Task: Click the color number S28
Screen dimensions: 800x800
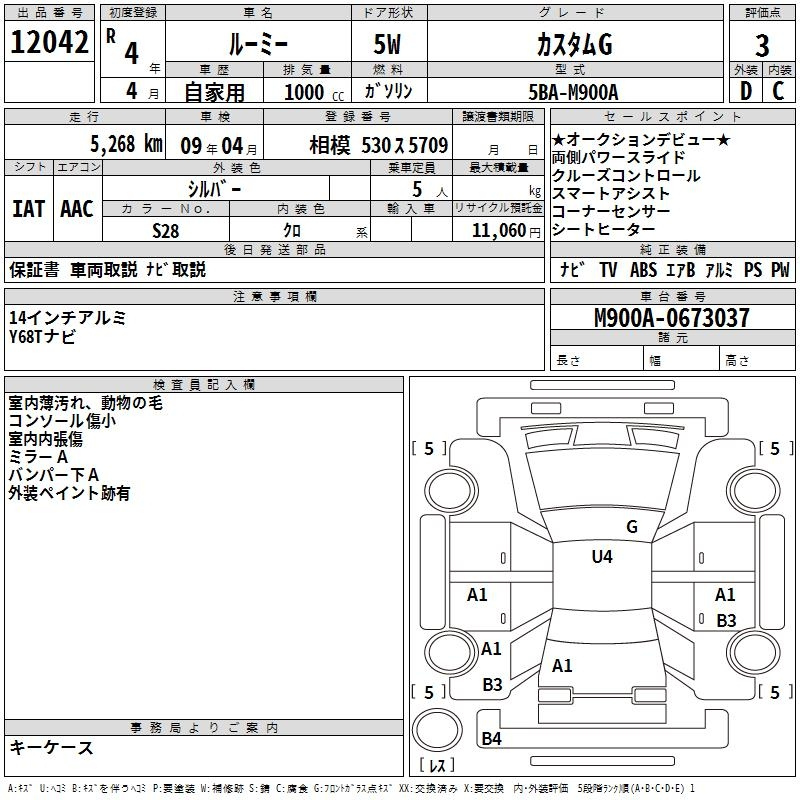Action: 165,231
